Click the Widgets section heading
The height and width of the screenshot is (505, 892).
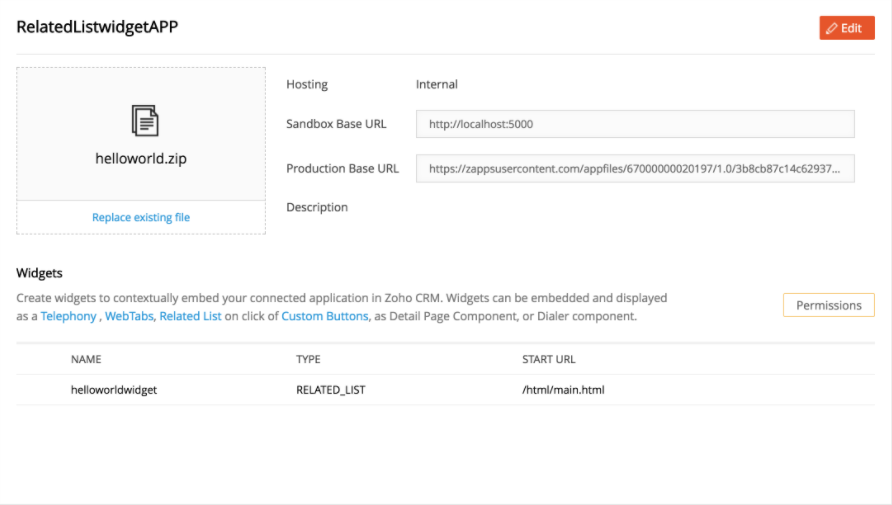point(39,273)
